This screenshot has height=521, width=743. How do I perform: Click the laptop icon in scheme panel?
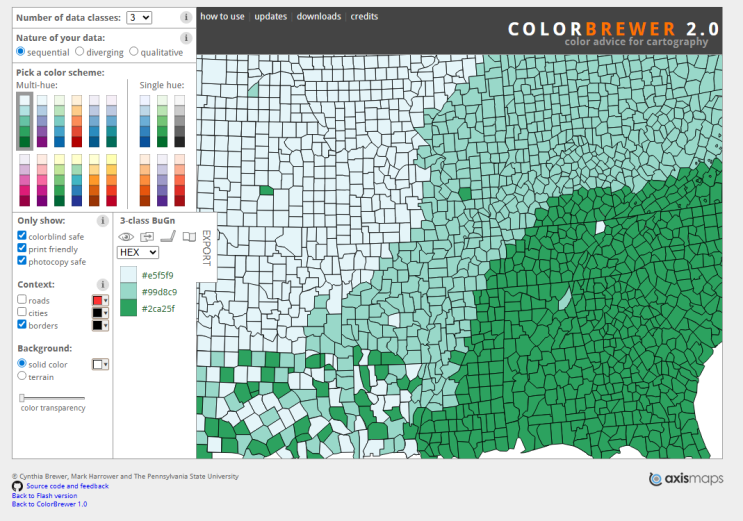tap(168, 236)
